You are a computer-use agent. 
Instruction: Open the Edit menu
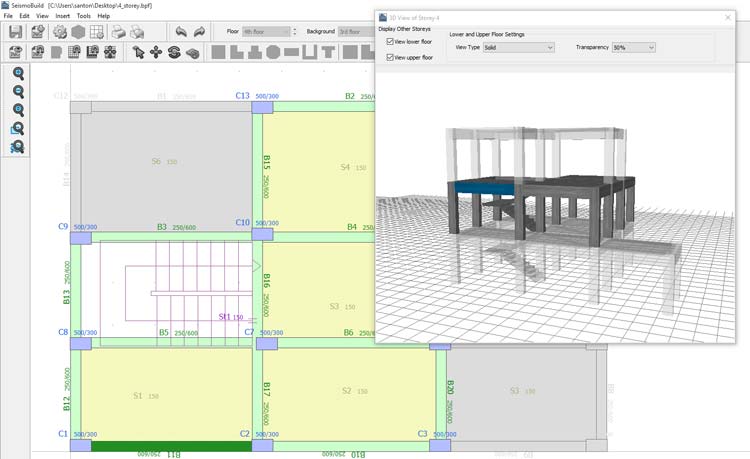click(24, 16)
